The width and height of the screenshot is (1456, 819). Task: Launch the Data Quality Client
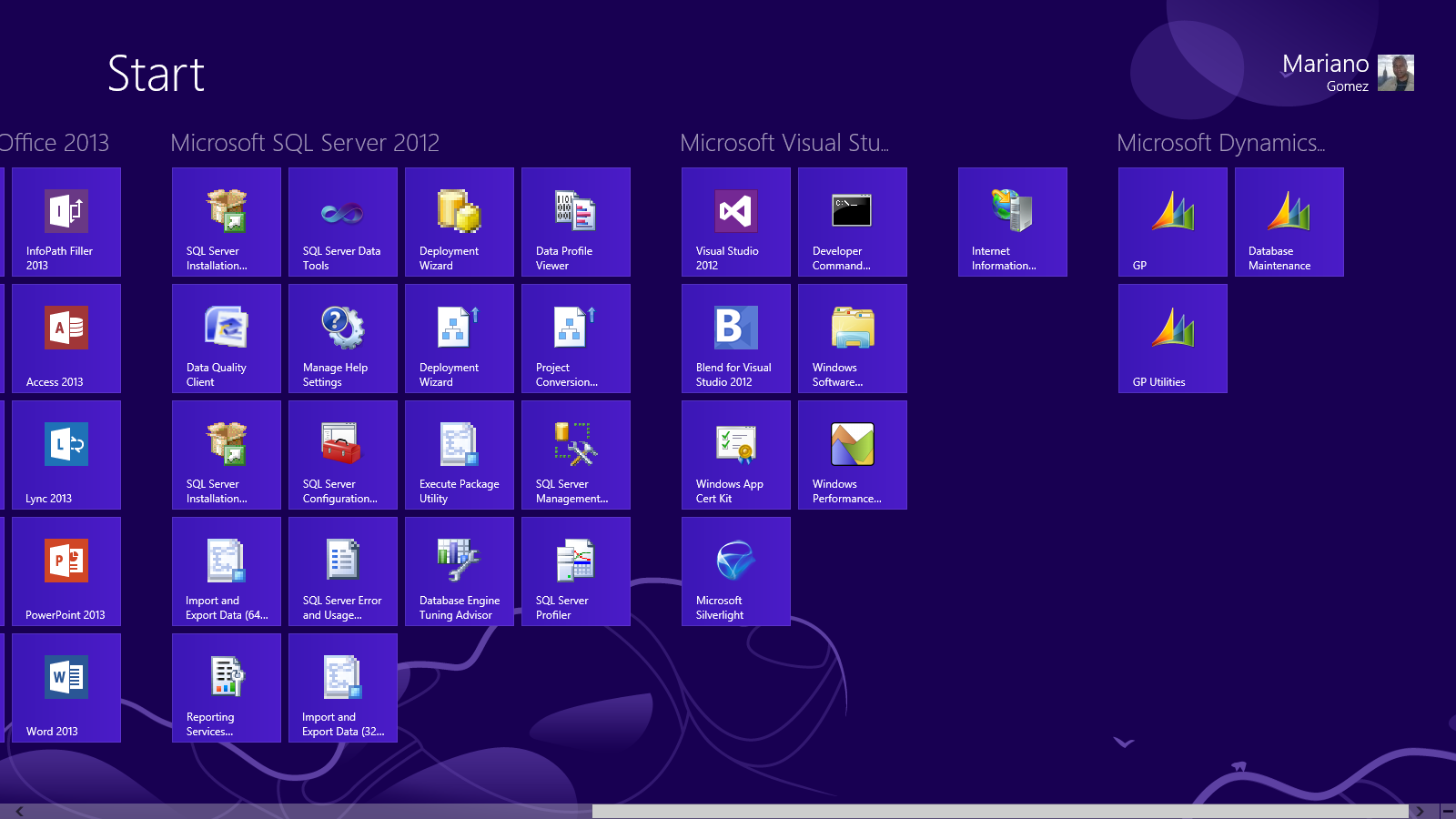226,339
